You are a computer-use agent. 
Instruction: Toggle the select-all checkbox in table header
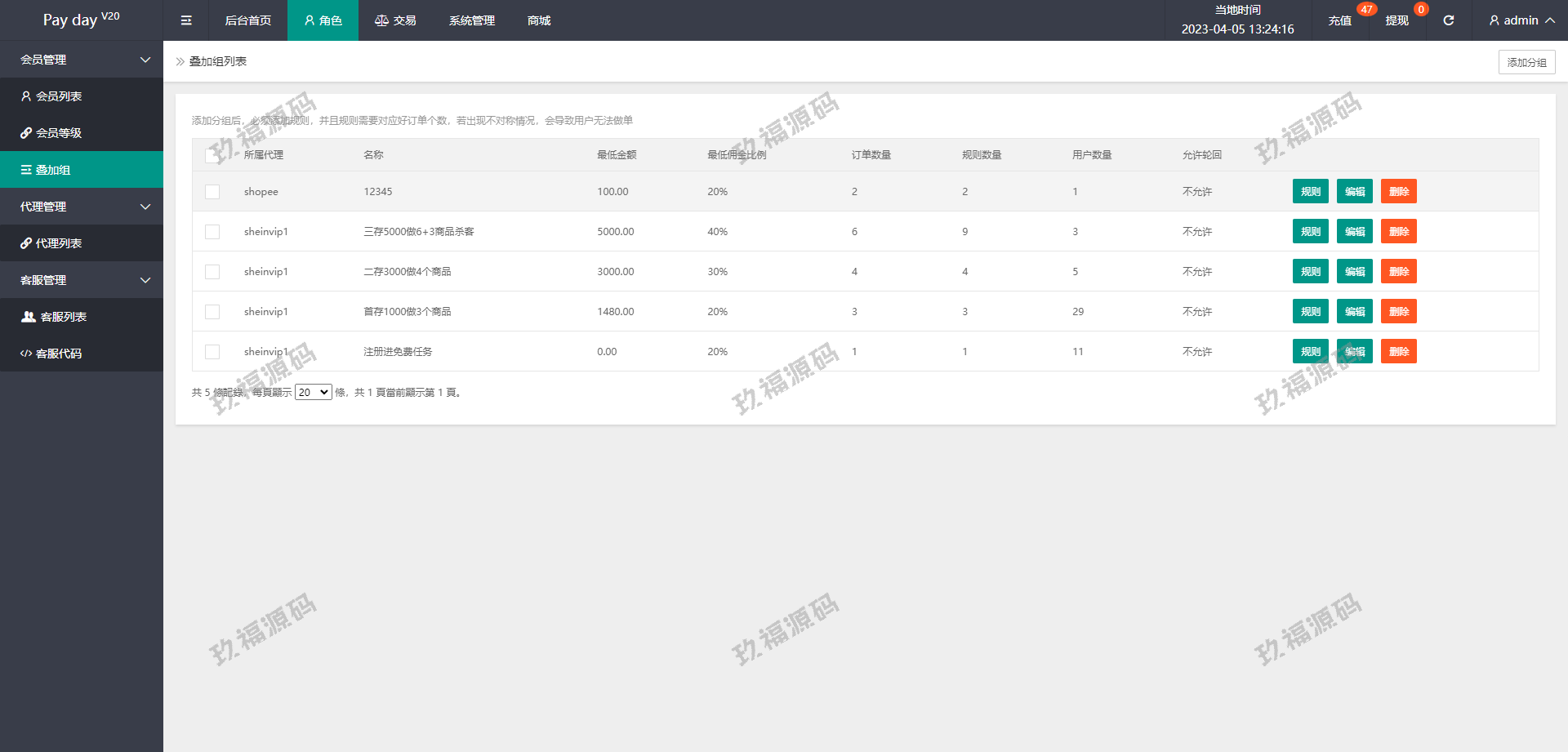pos(212,155)
